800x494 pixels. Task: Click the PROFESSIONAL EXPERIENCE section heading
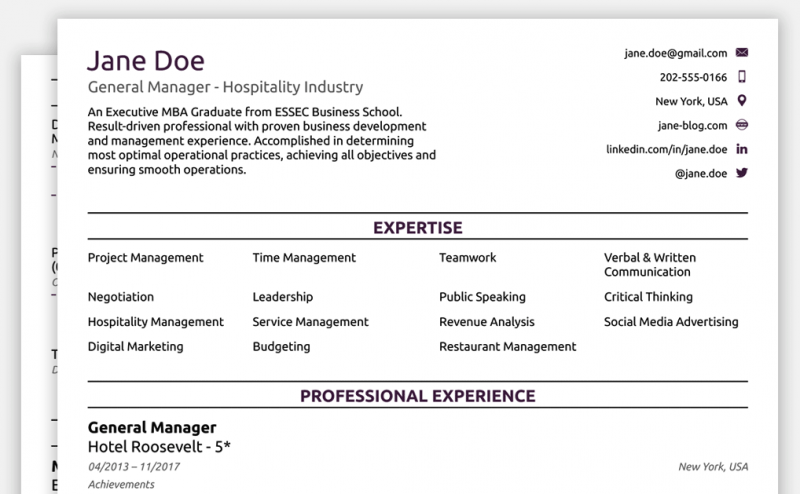pos(417,396)
